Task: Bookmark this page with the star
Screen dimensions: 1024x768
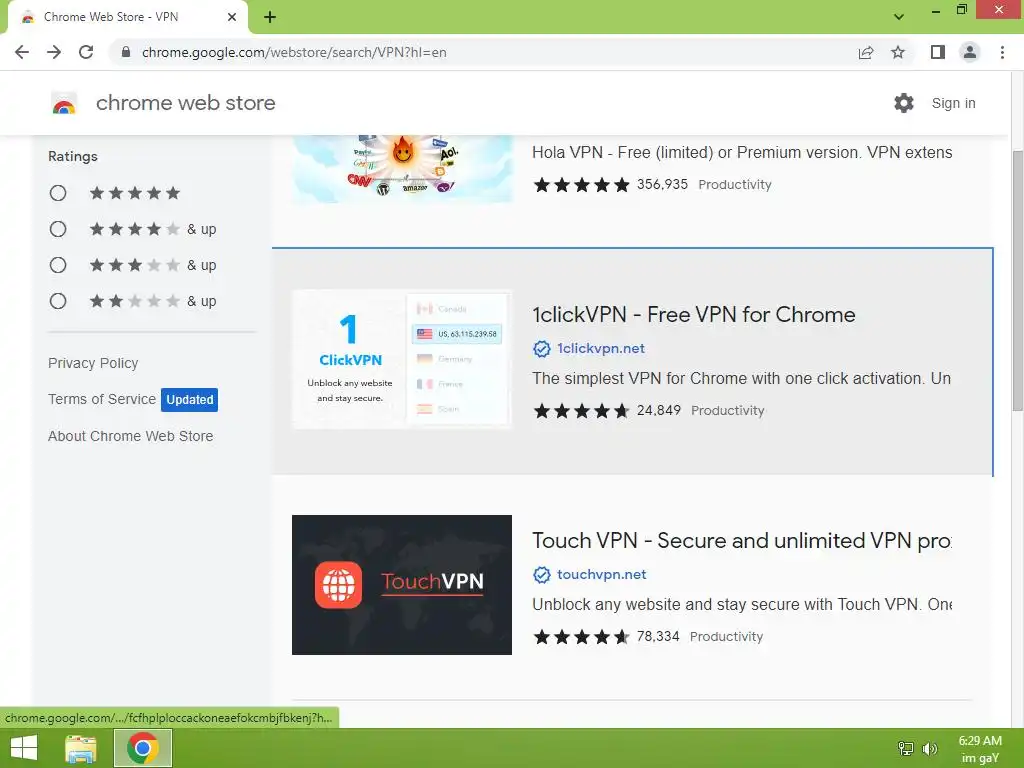Action: point(898,52)
